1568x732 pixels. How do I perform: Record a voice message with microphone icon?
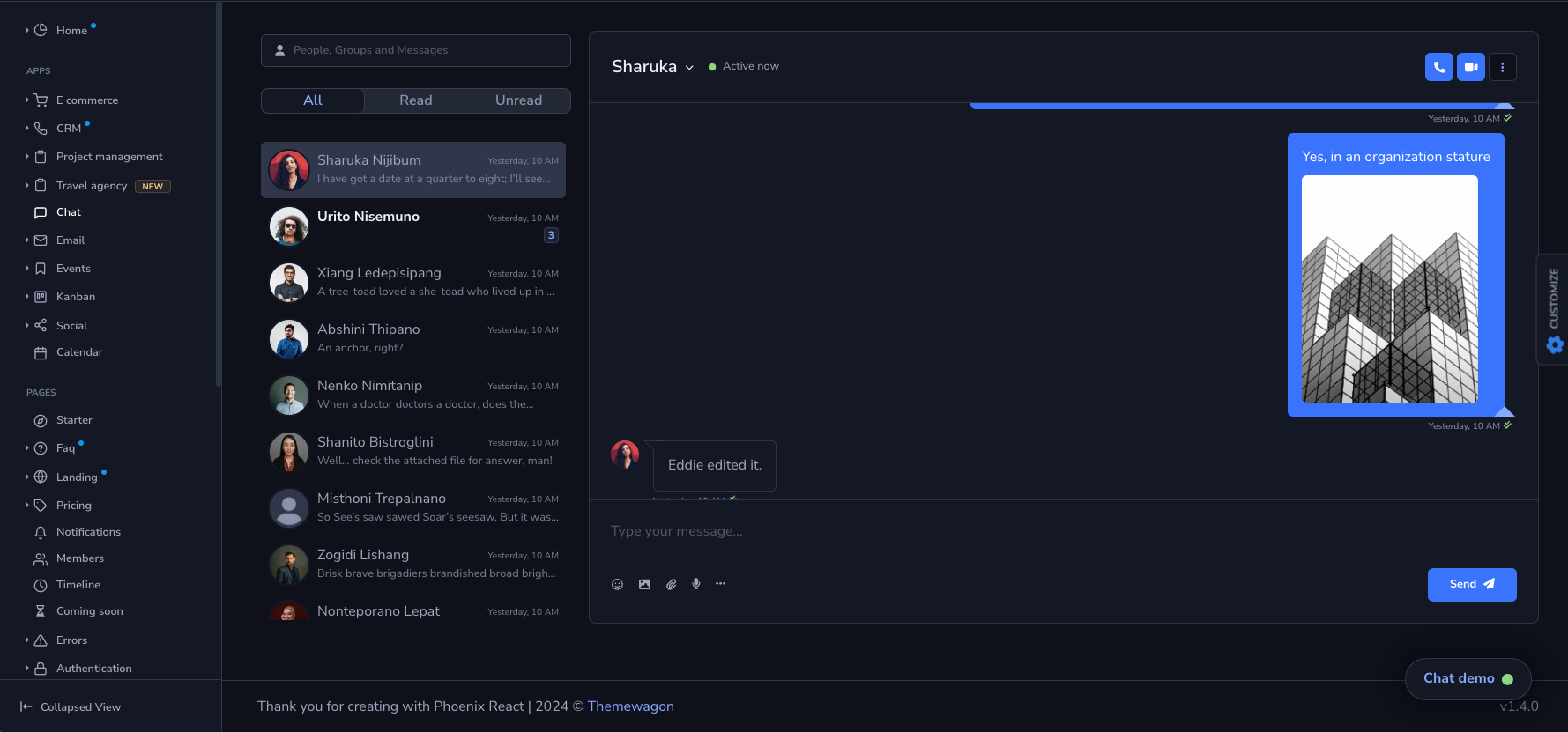click(696, 584)
